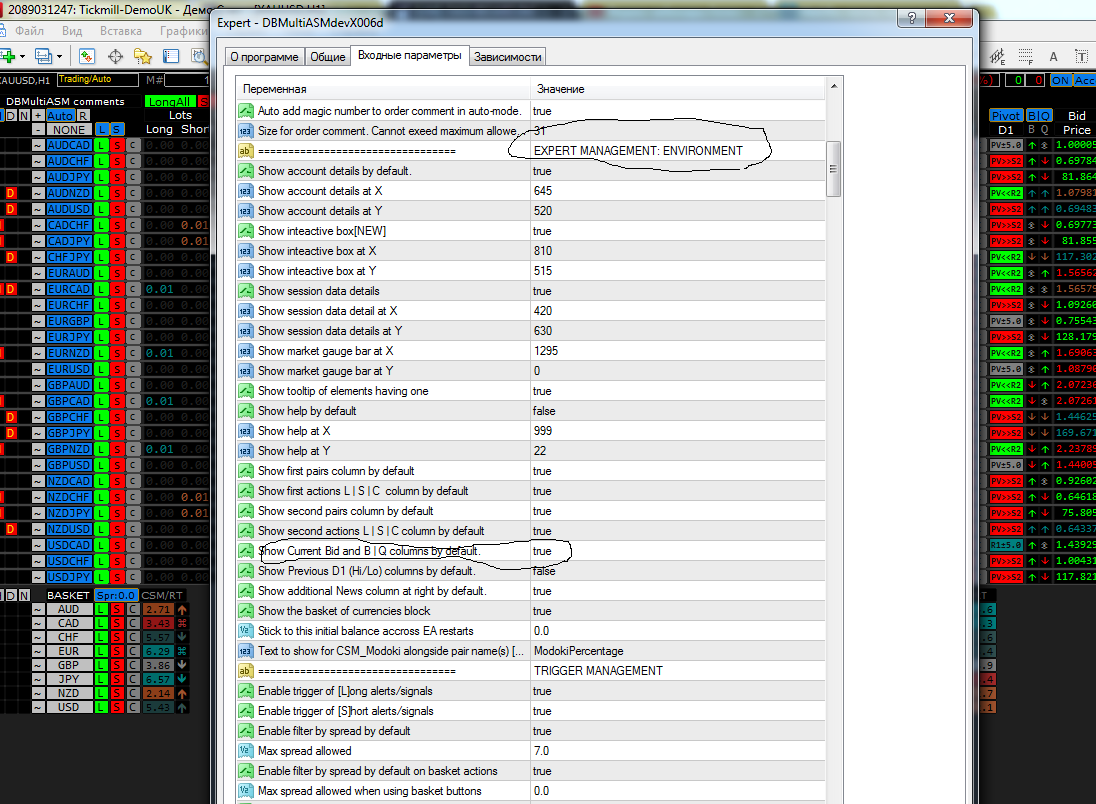Toggle the Pivot column button
The height and width of the screenshot is (804, 1096).
tap(1006, 116)
